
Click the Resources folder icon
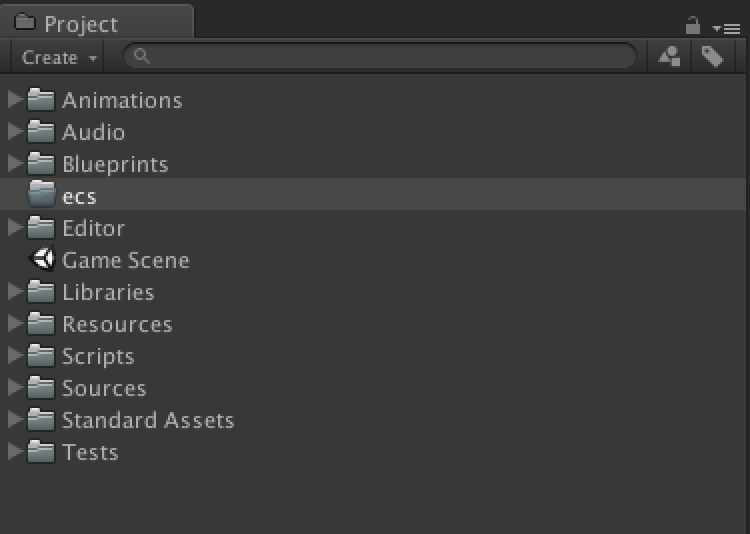click(x=41, y=323)
